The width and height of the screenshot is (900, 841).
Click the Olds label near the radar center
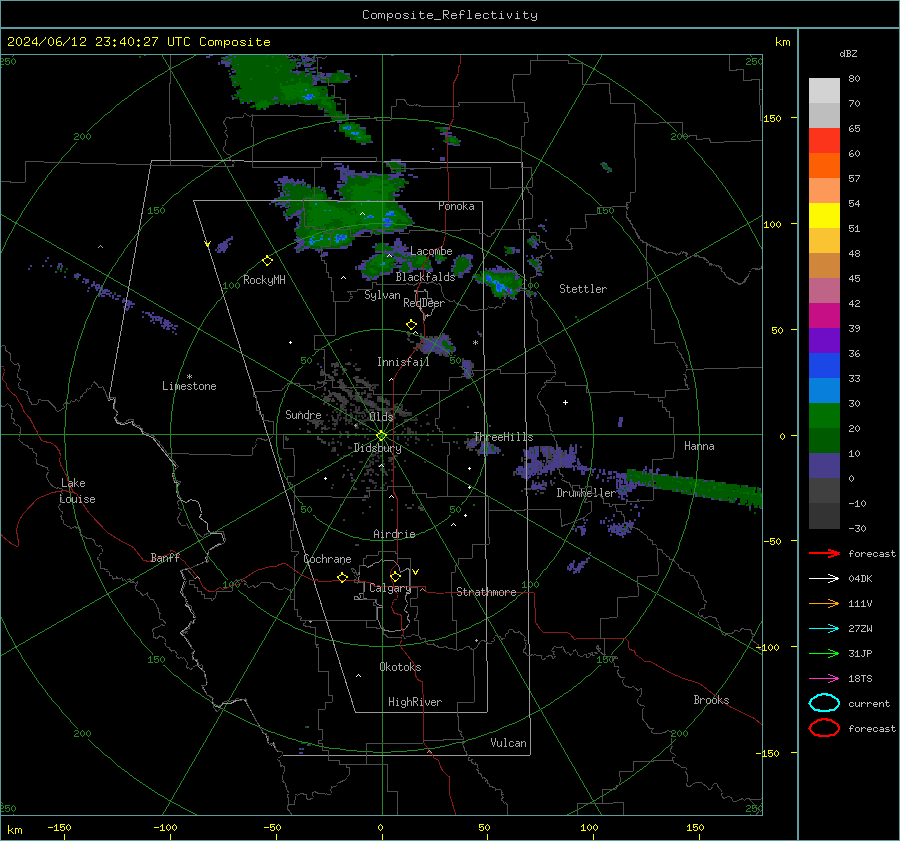coord(381,417)
